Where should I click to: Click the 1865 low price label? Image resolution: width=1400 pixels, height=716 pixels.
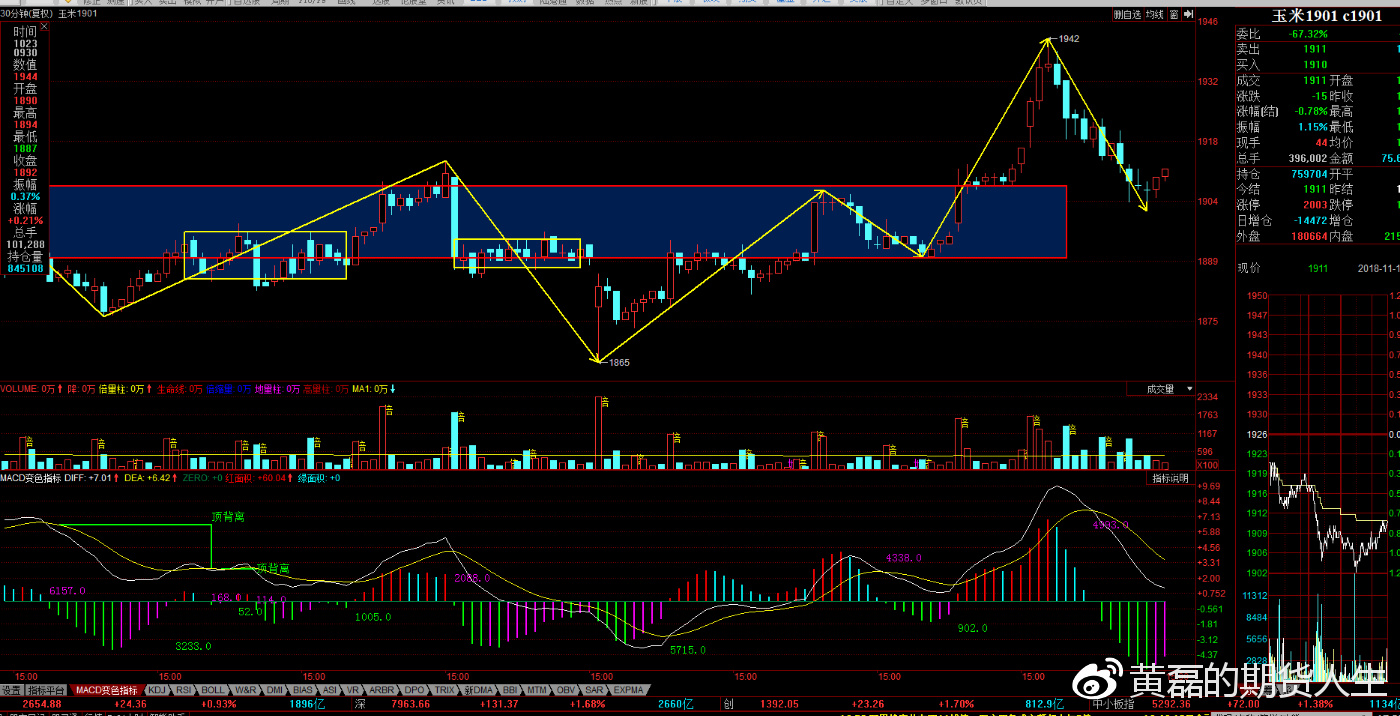point(618,363)
